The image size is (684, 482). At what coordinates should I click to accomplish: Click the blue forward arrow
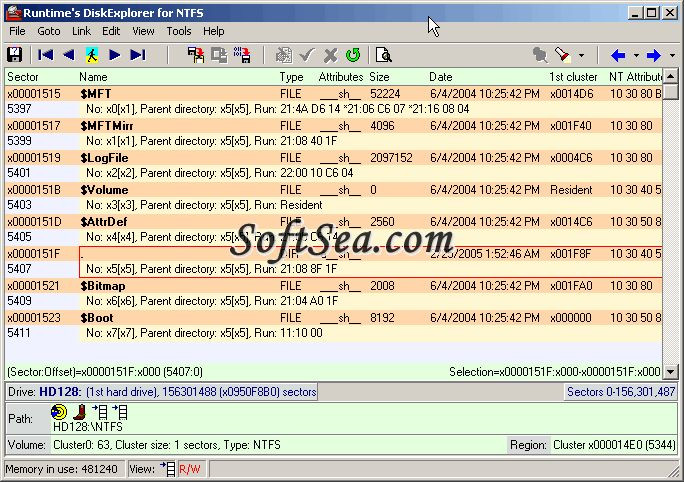(653, 55)
